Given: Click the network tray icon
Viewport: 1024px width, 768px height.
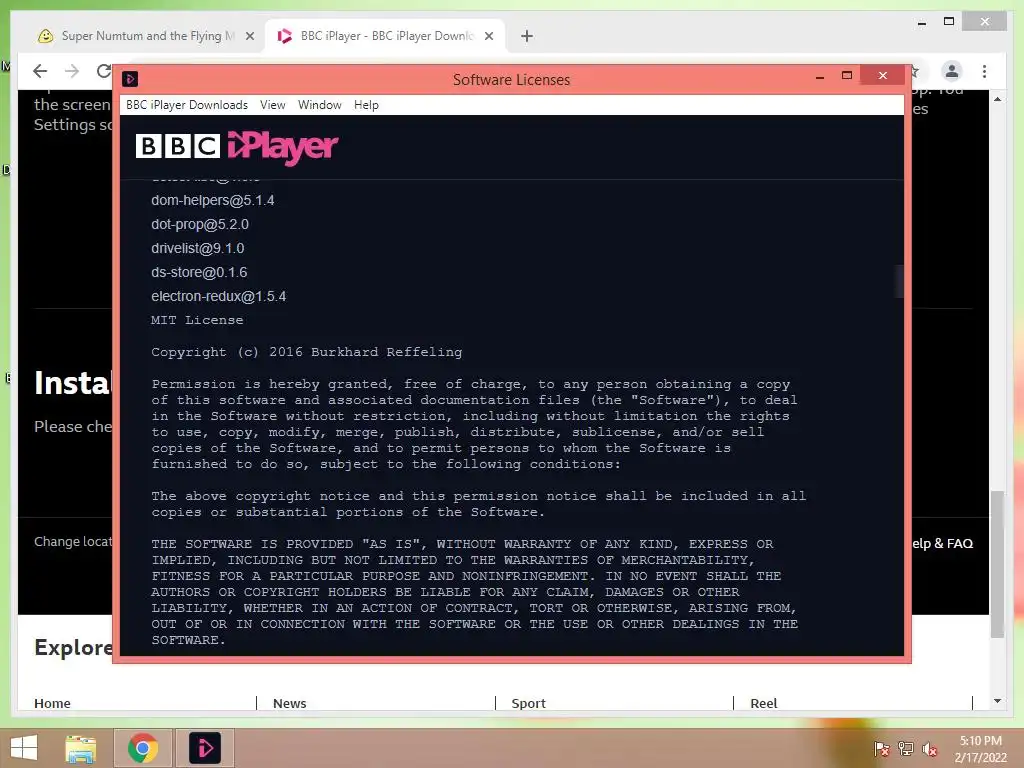Looking at the screenshot, I should click(906, 749).
